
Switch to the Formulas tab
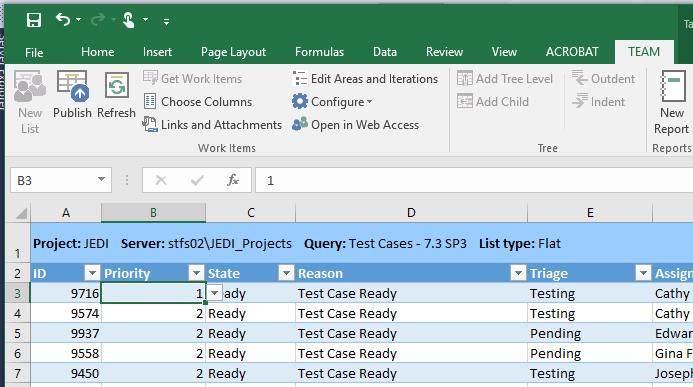coord(320,52)
